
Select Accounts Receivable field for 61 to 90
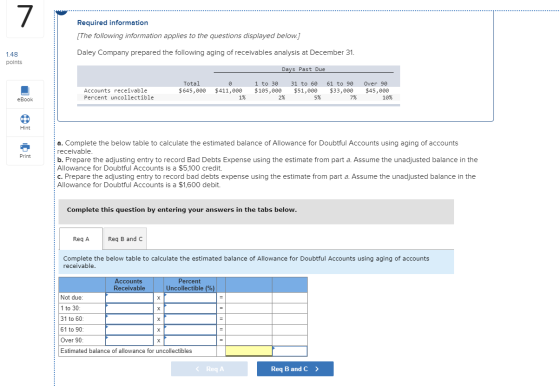click(x=129, y=330)
